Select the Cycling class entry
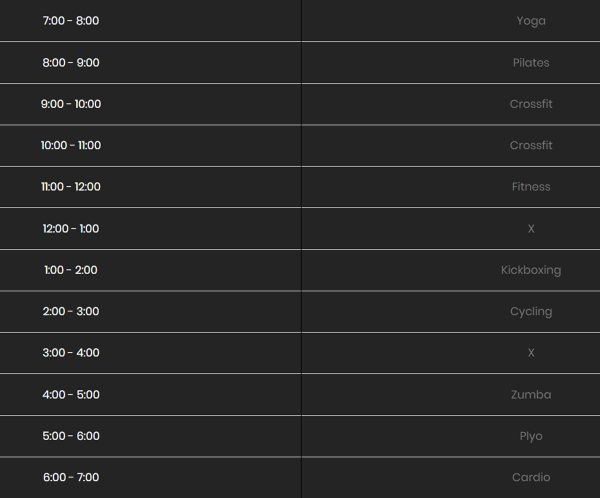 [x=531, y=312]
